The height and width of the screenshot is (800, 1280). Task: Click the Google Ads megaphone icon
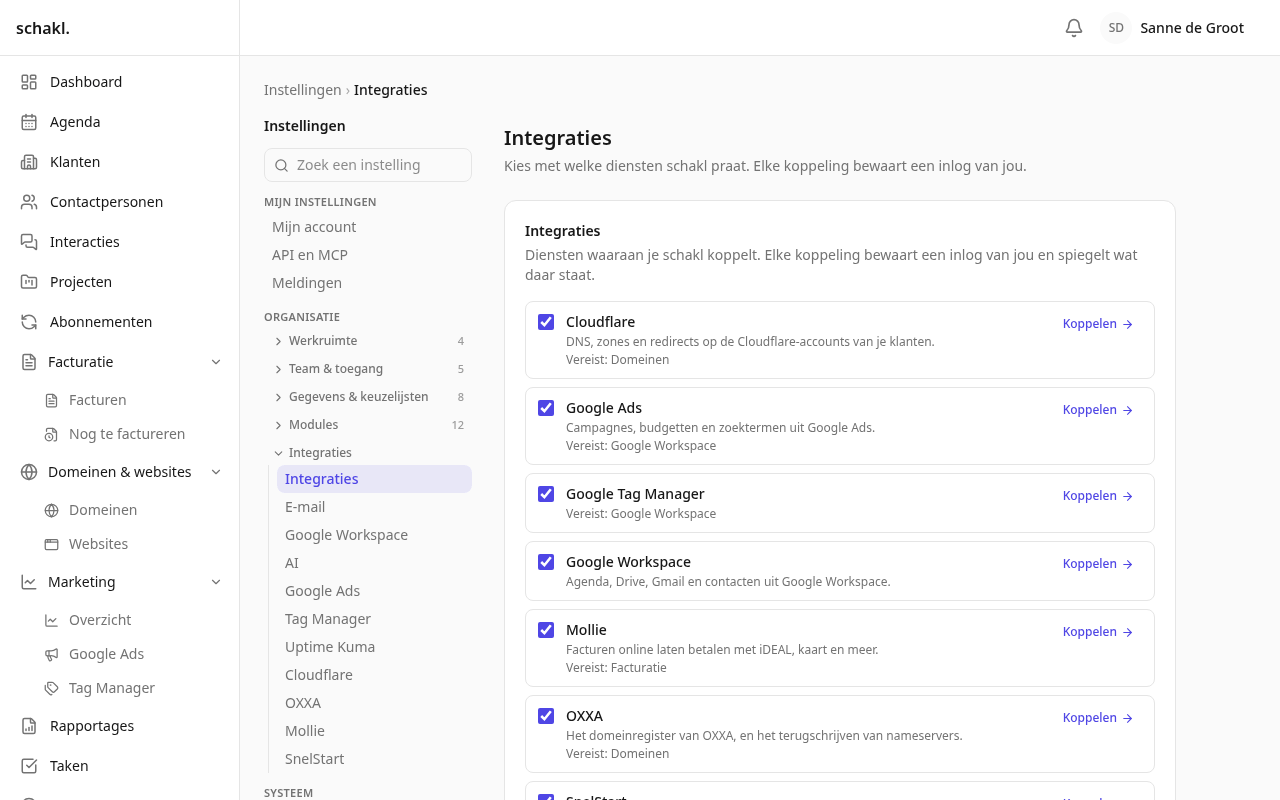coord(51,654)
